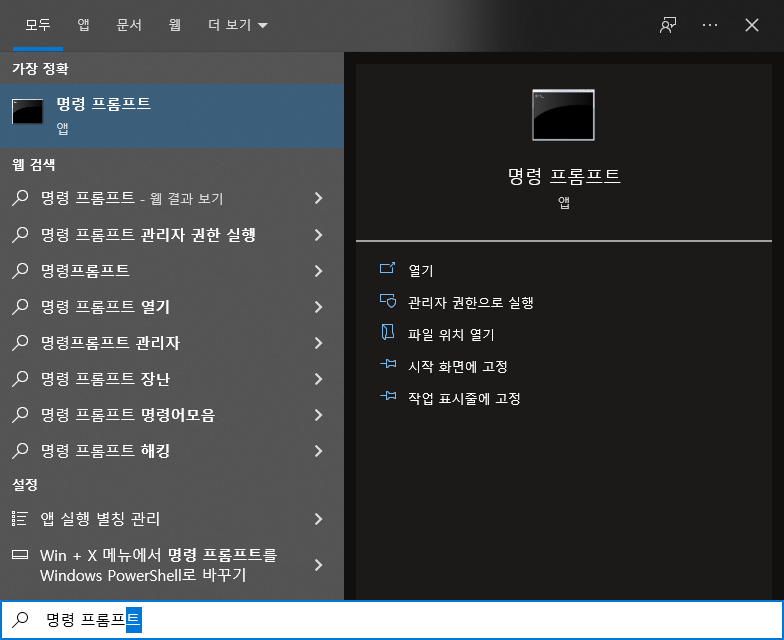
Task: Click the 열기 open icon
Action: coord(388,268)
